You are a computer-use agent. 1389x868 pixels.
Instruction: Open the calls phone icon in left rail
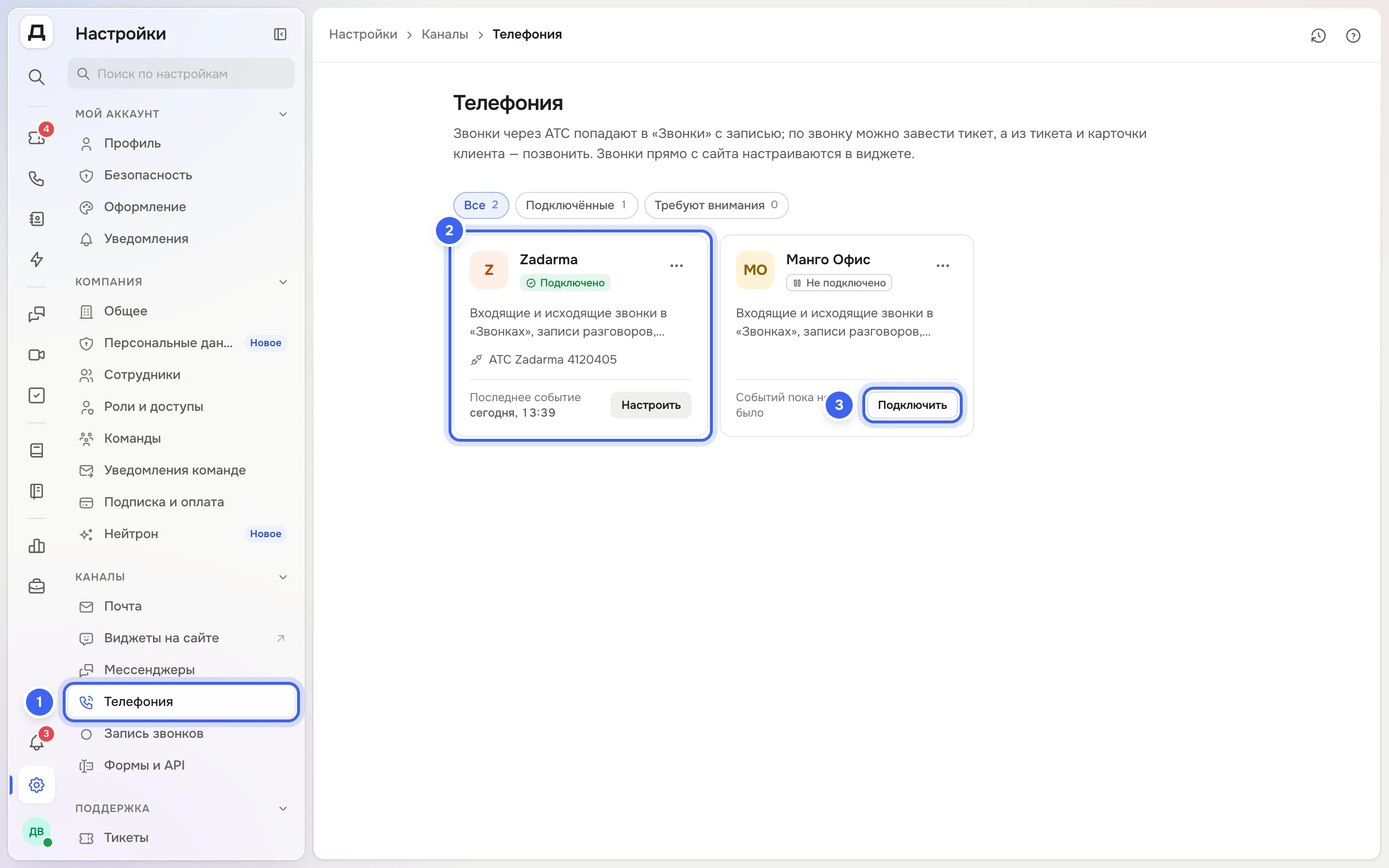[37, 178]
